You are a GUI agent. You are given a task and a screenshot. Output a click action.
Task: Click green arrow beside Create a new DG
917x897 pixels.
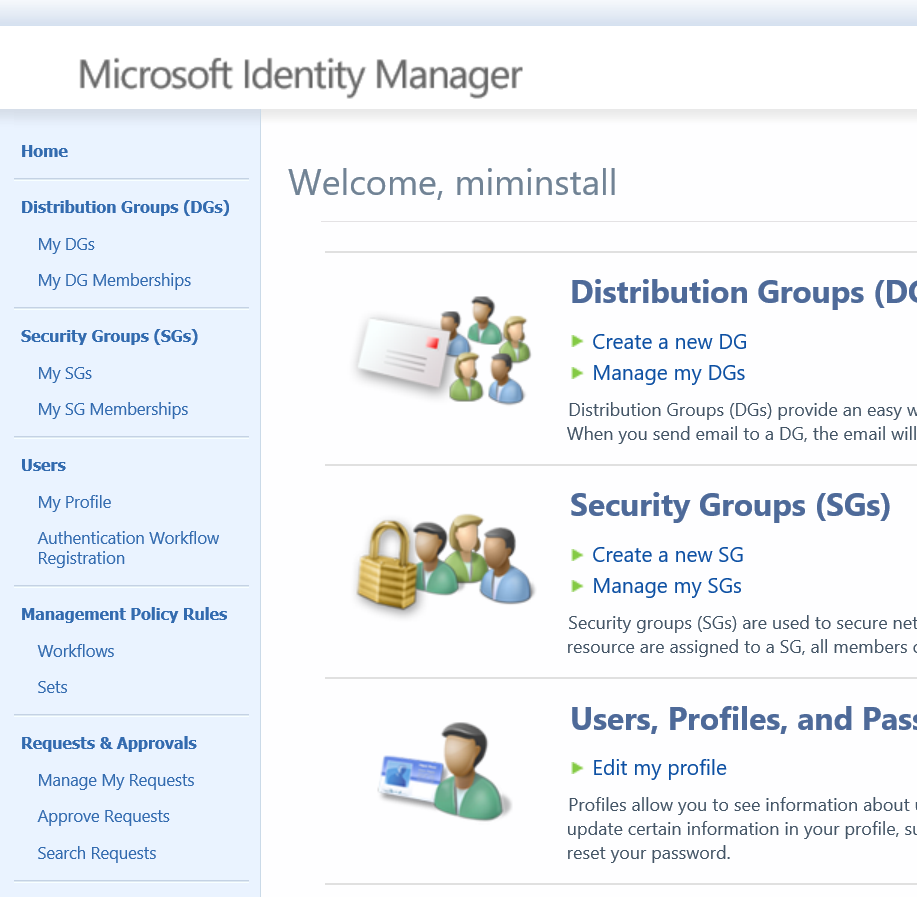pos(577,341)
